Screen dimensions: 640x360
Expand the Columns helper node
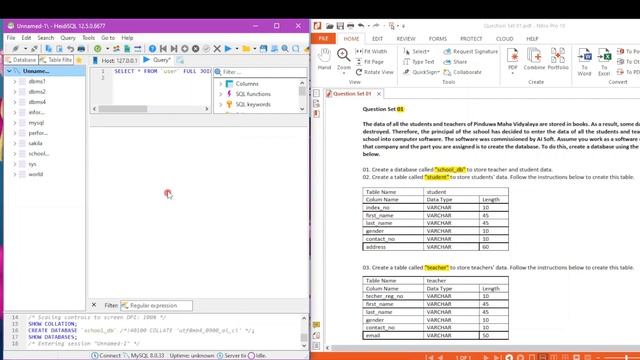pos(221,84)
